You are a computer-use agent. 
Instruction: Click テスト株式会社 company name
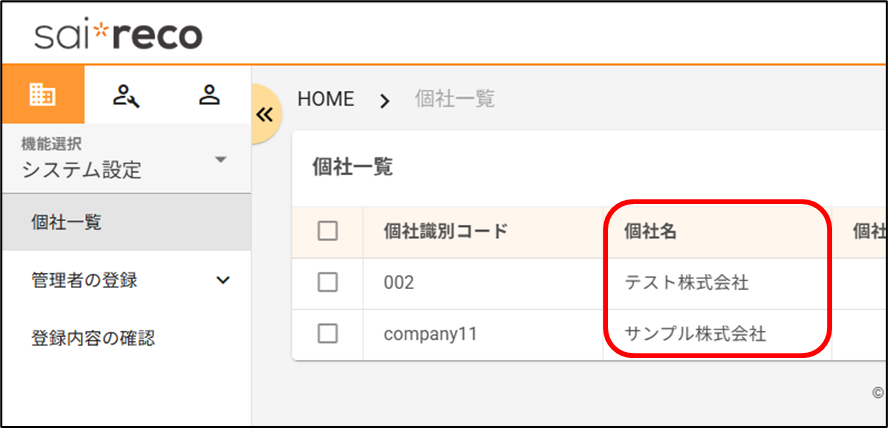click(x=686, y=283)
